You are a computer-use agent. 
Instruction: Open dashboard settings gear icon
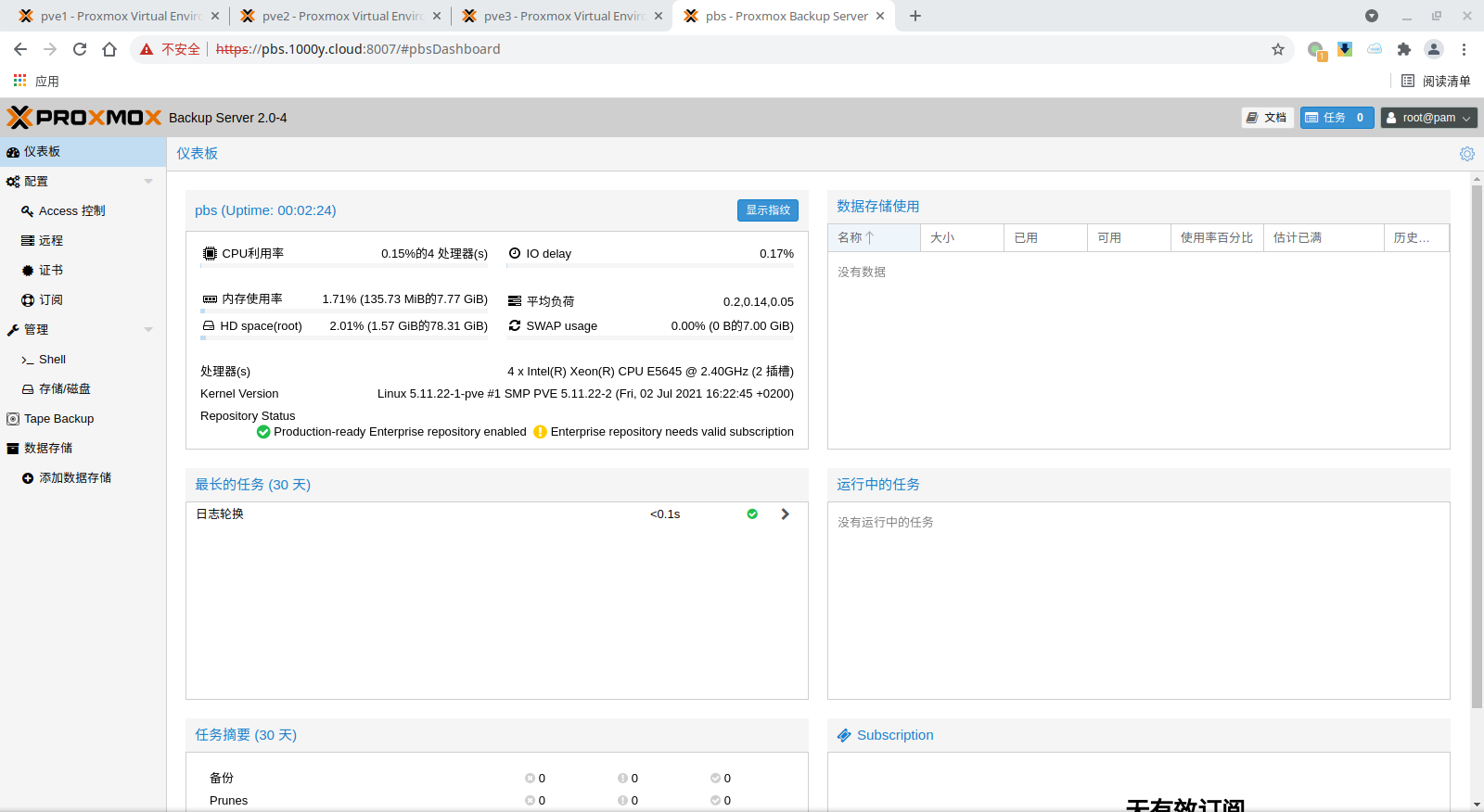(x=1466, y=154)
